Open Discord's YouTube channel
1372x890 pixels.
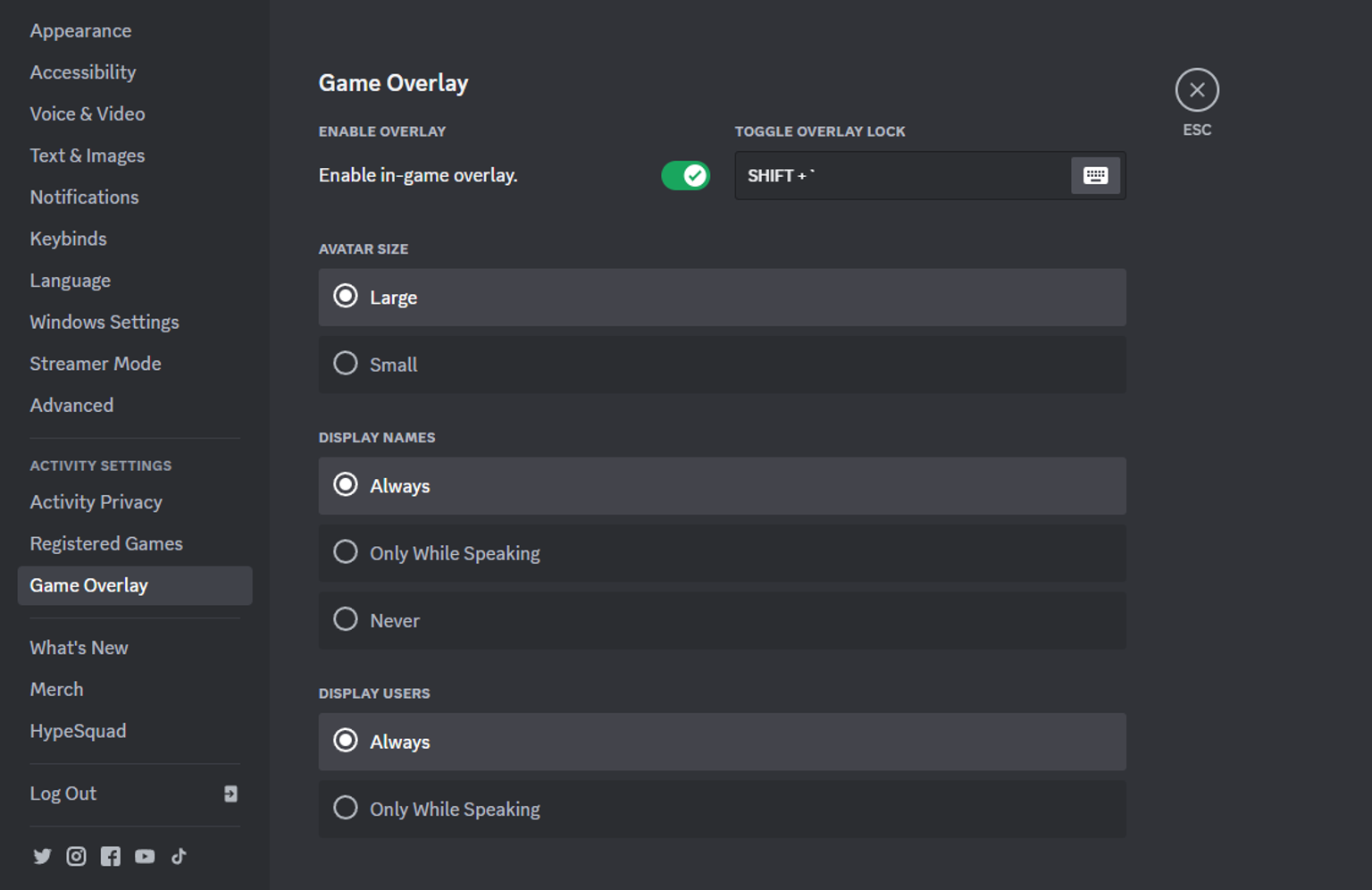(x=144, y=856)
